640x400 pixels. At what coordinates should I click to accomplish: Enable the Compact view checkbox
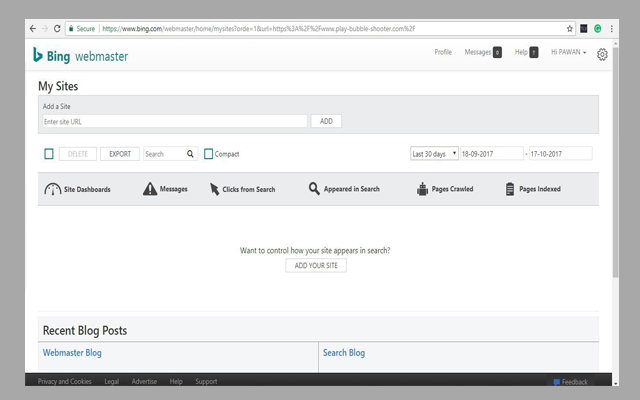tap(209, 154)
